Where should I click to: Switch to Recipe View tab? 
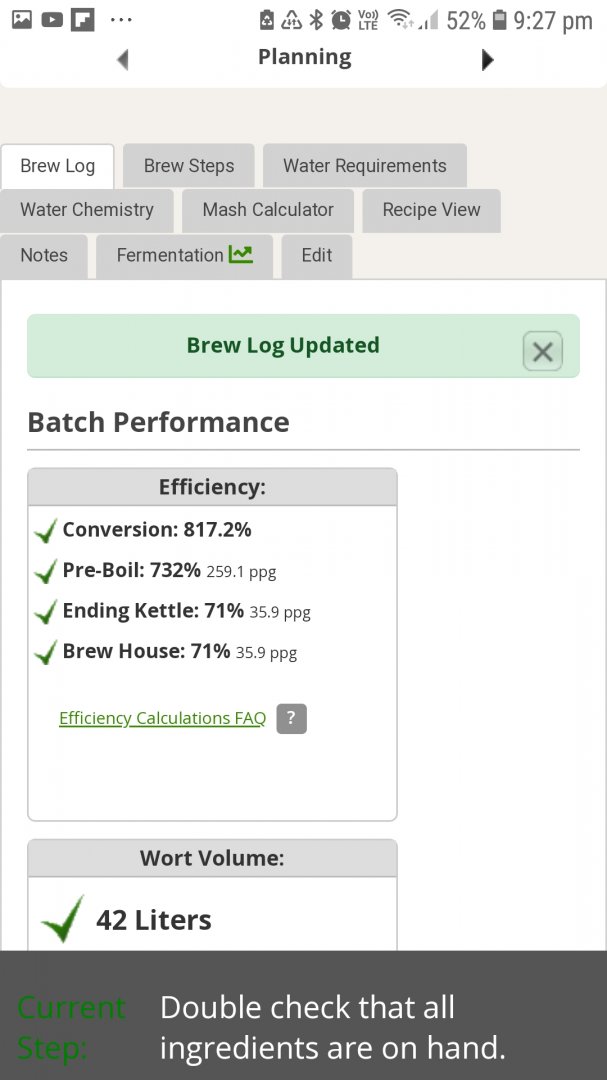(x=431, y=210)
